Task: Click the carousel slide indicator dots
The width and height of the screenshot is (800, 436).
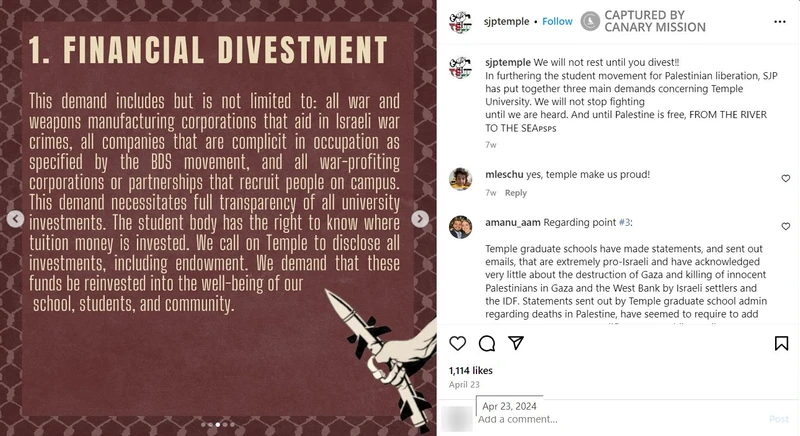Action: click(x=218, y=425)
